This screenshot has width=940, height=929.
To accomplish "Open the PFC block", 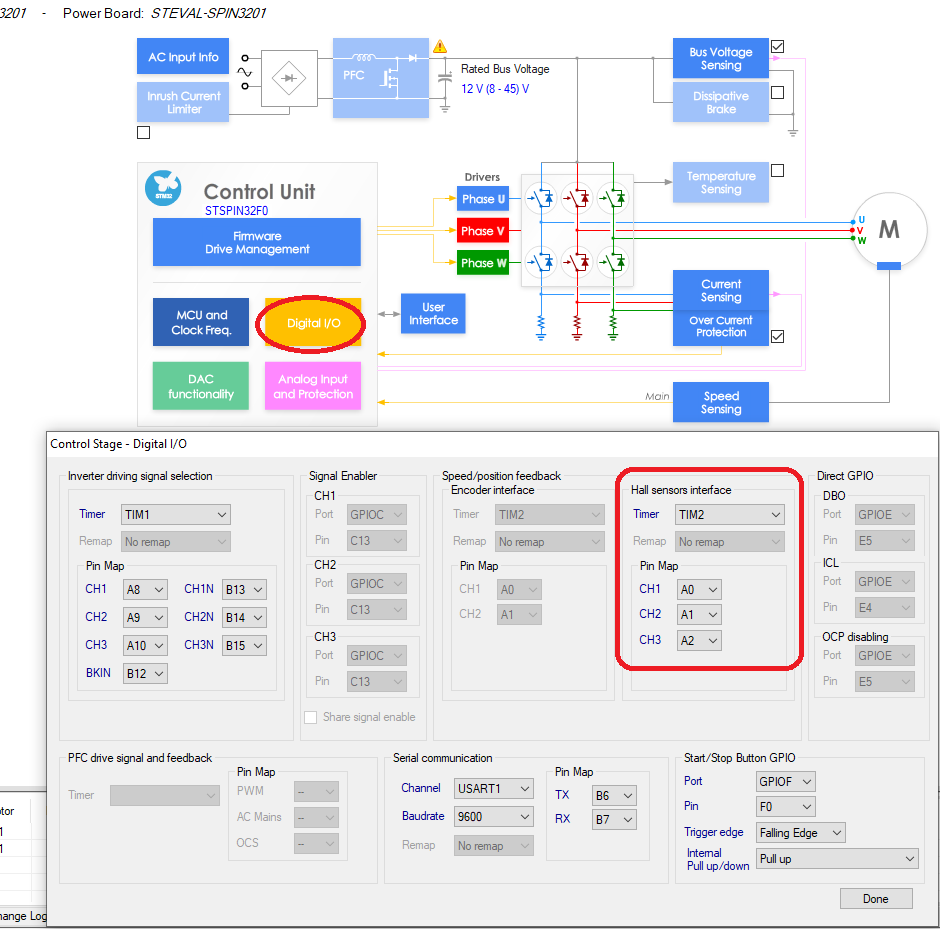I will click(381, 78).
